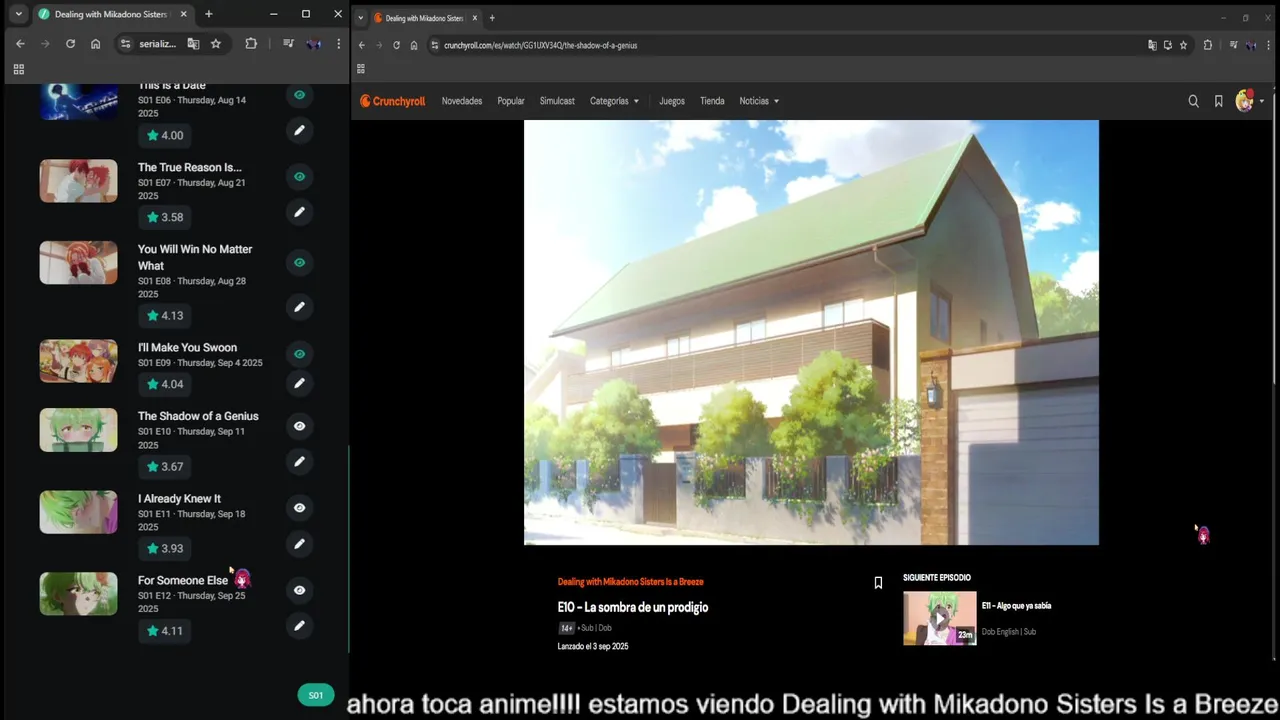The width and height of the screenshot is (1280, 720).
Task: Open the home page in the left browser window
Action: pos(95,44)
